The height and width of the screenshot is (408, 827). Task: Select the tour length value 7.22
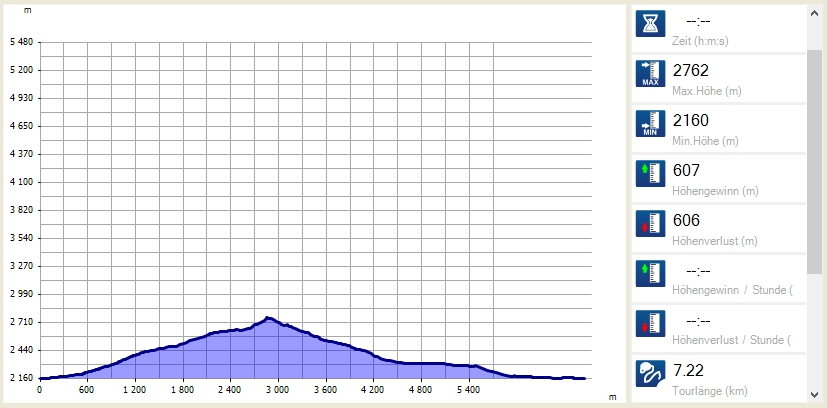[x=688, y=370]
